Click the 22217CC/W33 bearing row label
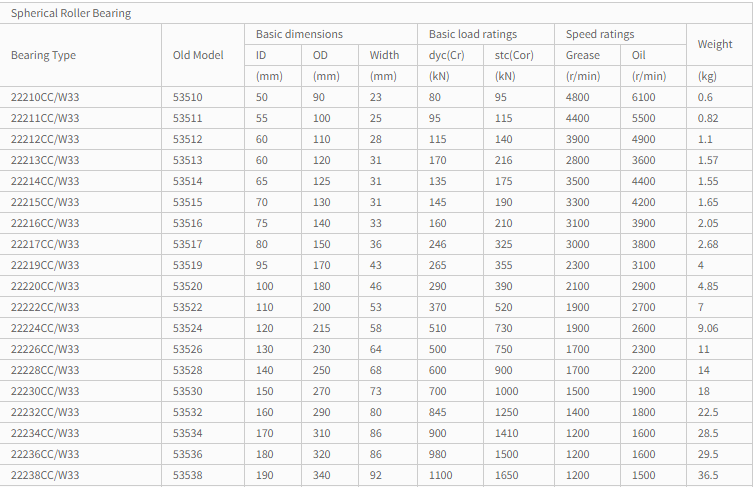The image size is (754, 487). (45, 244)
